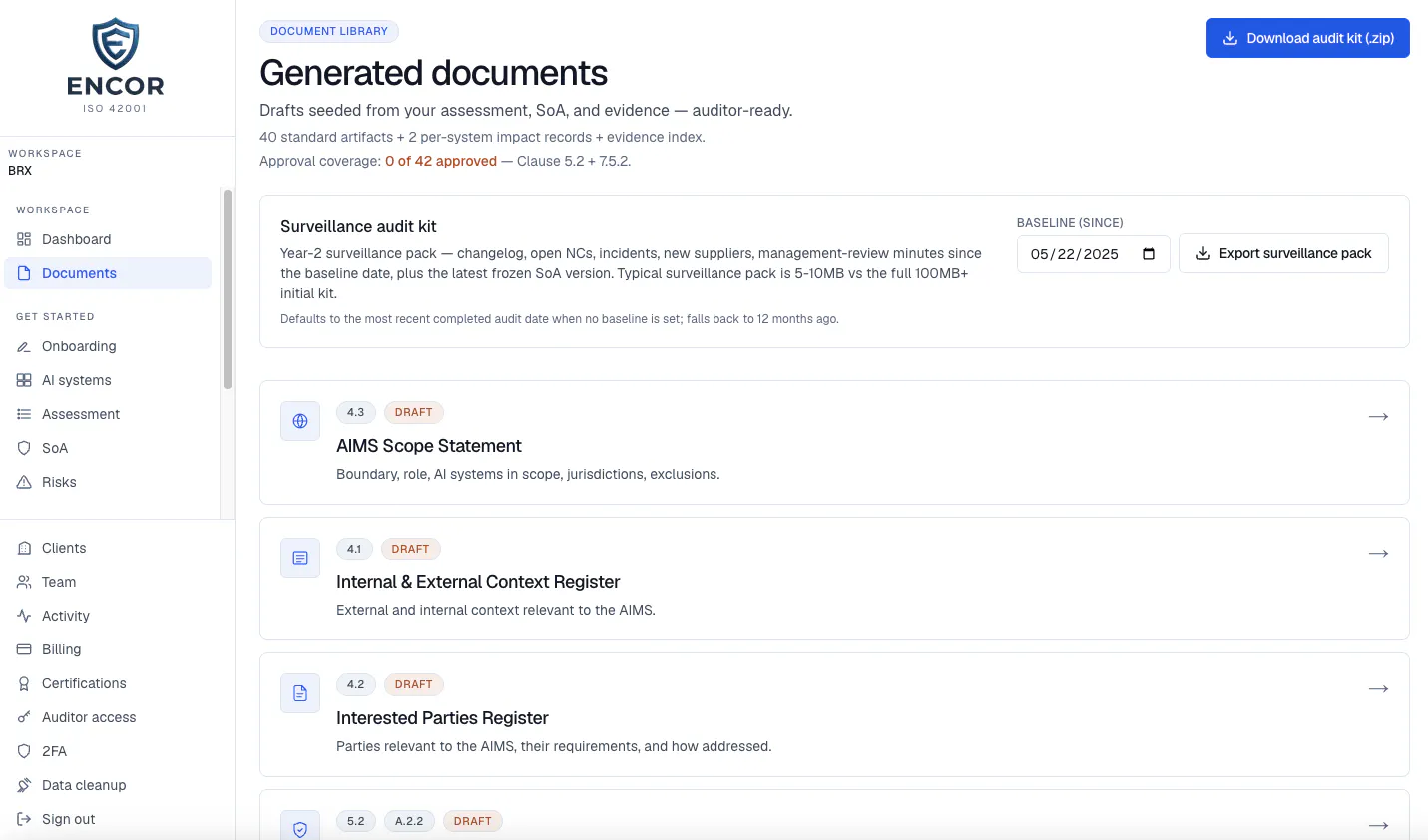Click the baseline date input field
1428x840 pixels.
pos(1093,254)
